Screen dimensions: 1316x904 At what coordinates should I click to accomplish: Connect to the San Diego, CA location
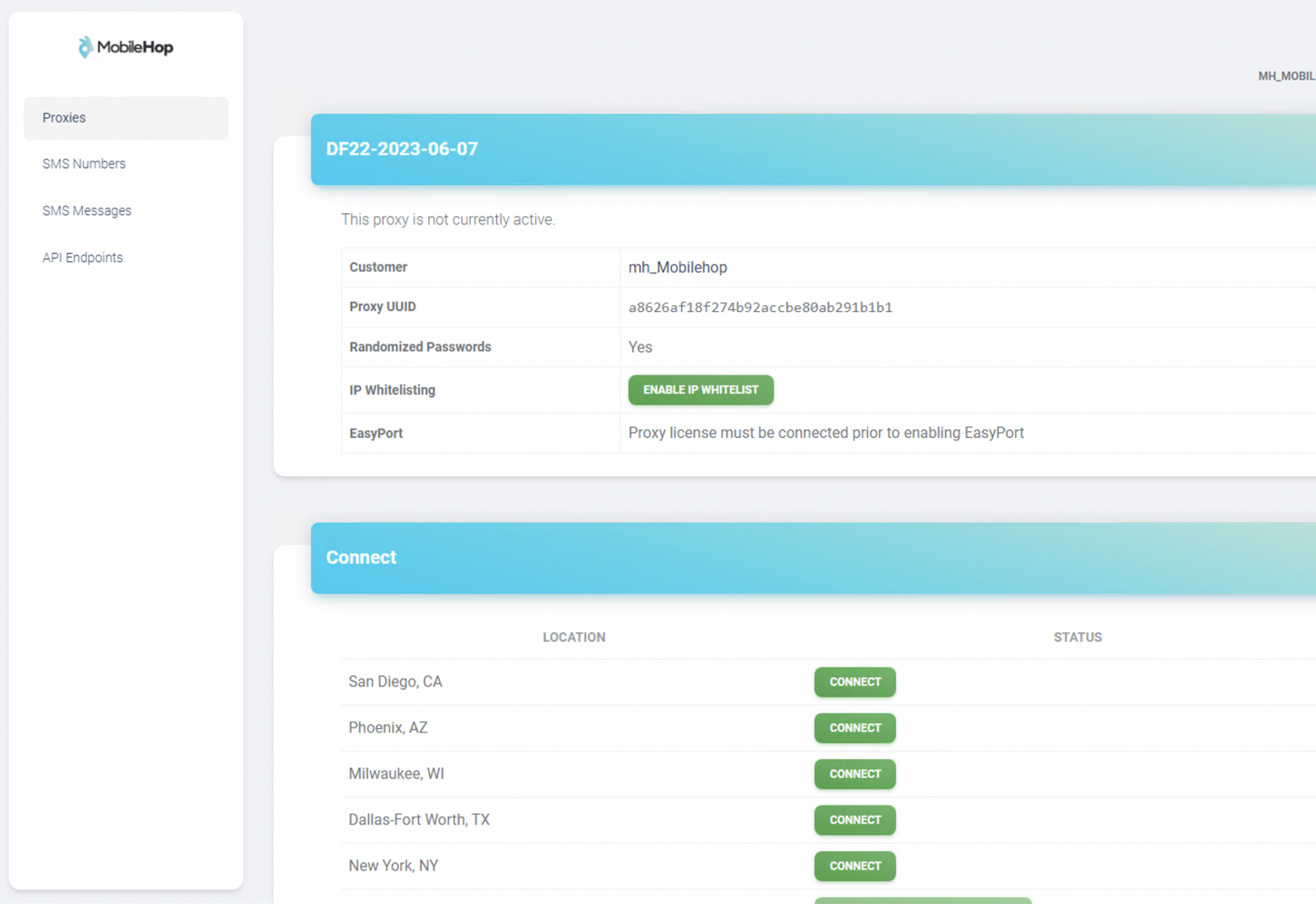pos(854,682)
